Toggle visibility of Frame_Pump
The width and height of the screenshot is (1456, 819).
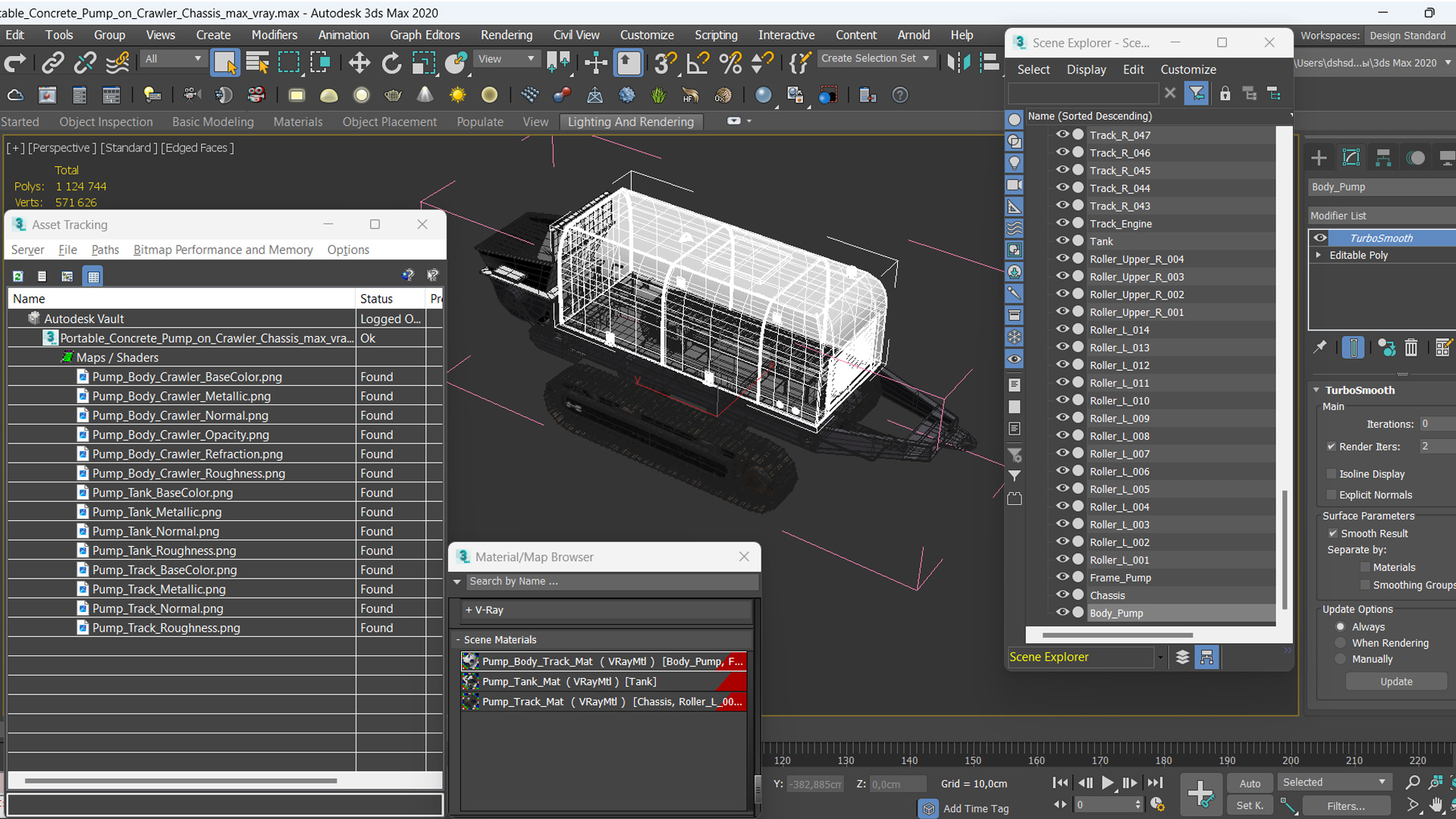pyautogui.click(x=1062, y=577)
